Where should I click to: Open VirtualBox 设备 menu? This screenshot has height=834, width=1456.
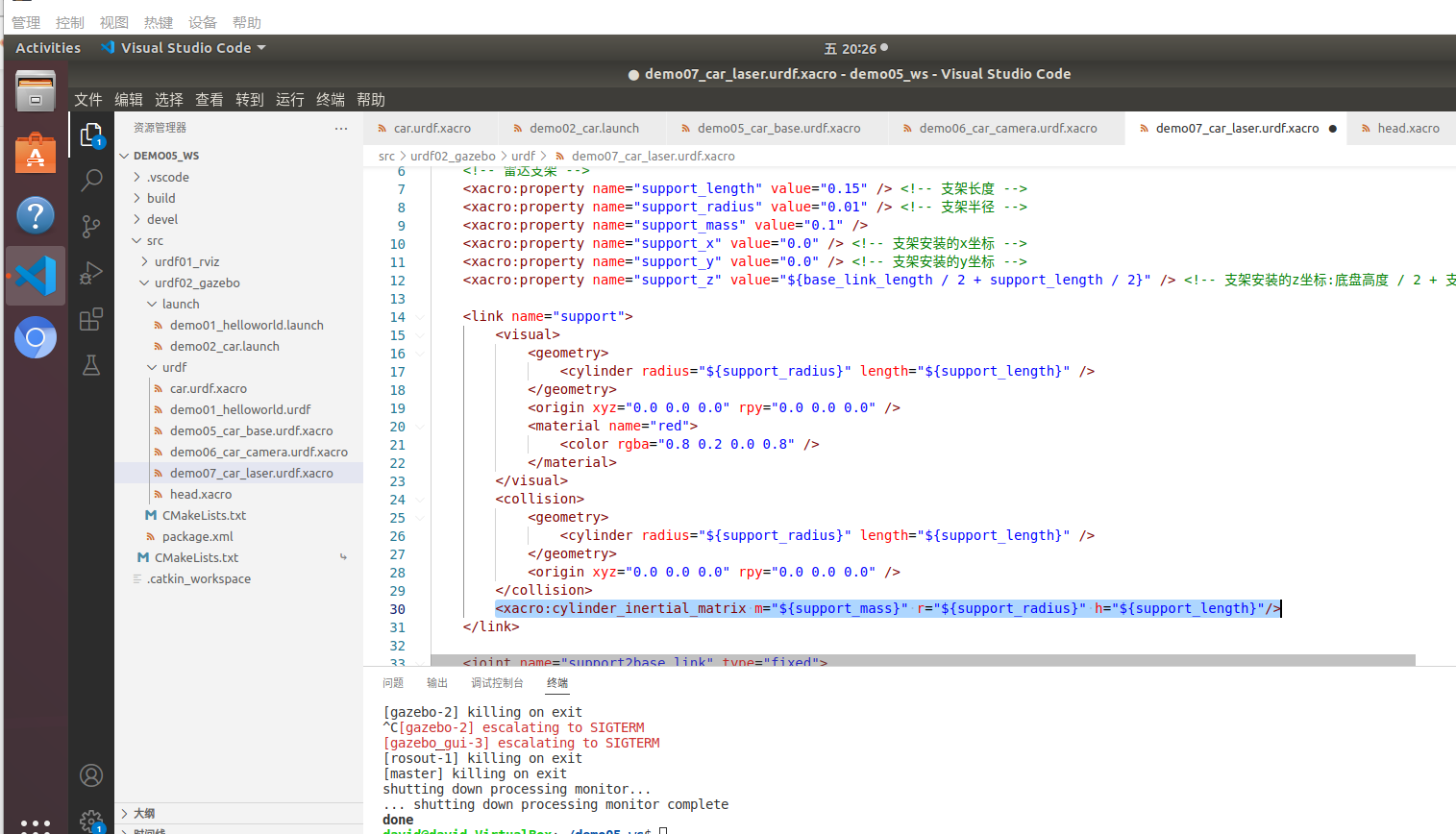(x=203, y=22)
